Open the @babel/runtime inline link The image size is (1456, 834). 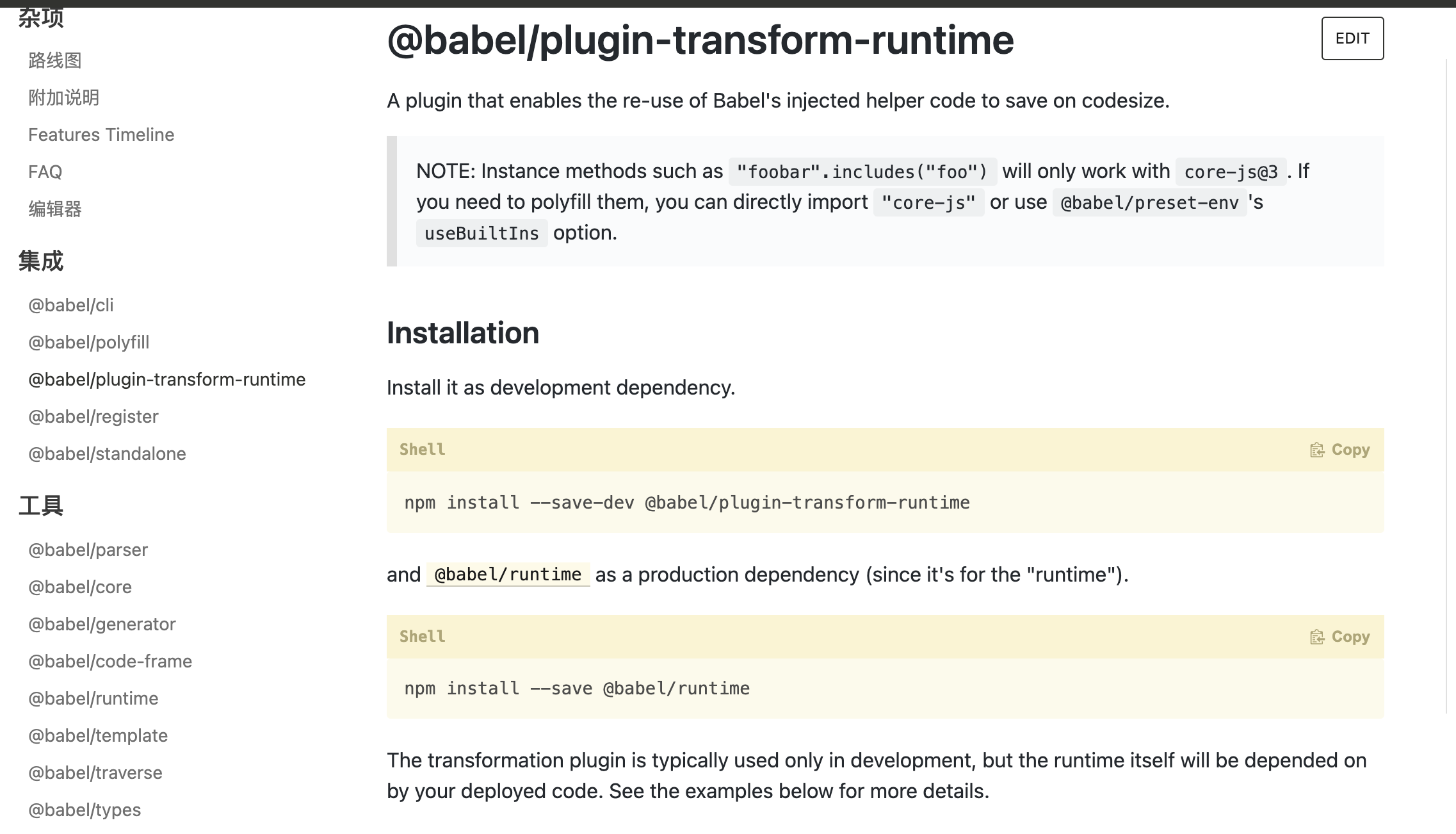click(507, 575)
